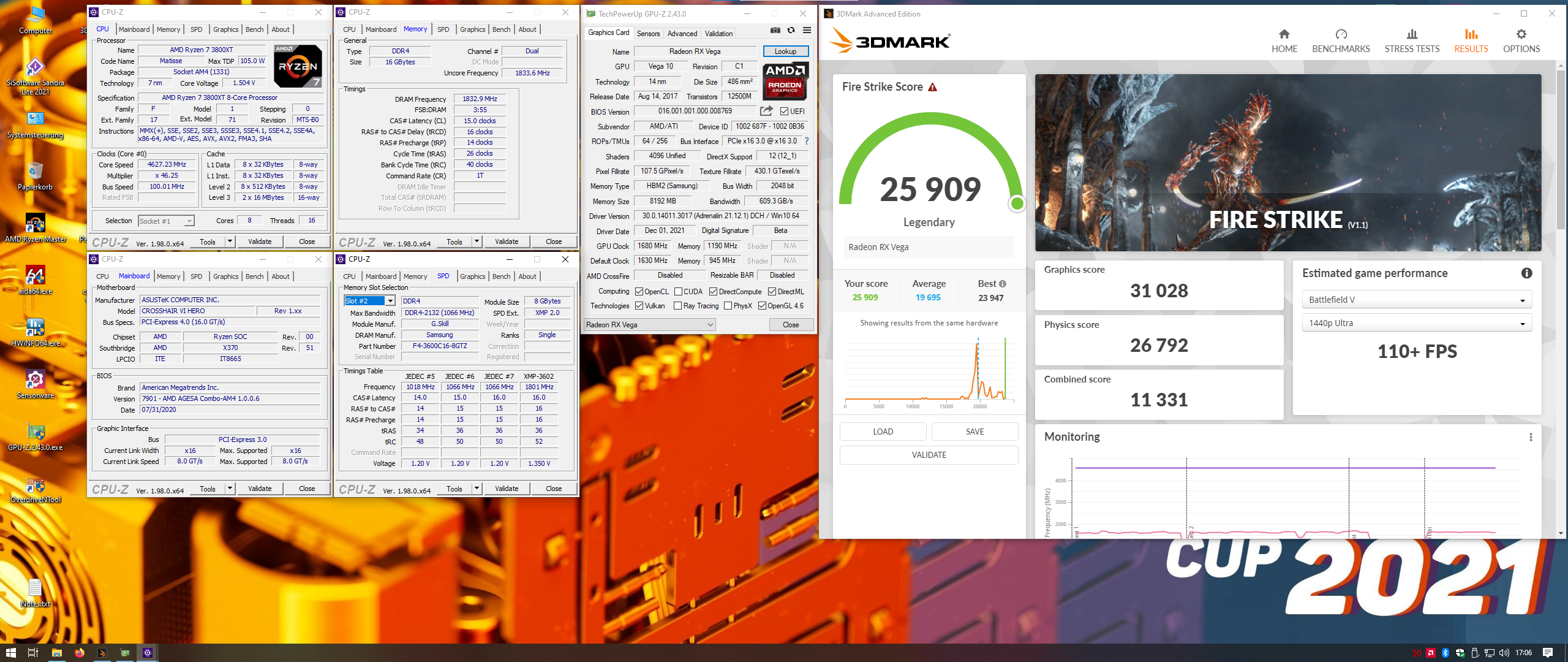Open Notes.txt on the desktop
This screenshot has height=662, width=1568.
pyautogui.click(x=35, y=593)
